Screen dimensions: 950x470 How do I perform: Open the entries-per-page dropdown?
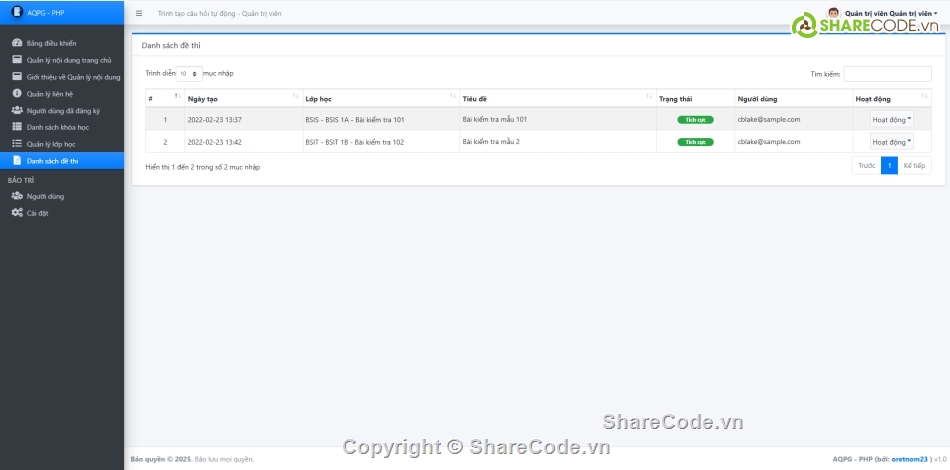189,73
